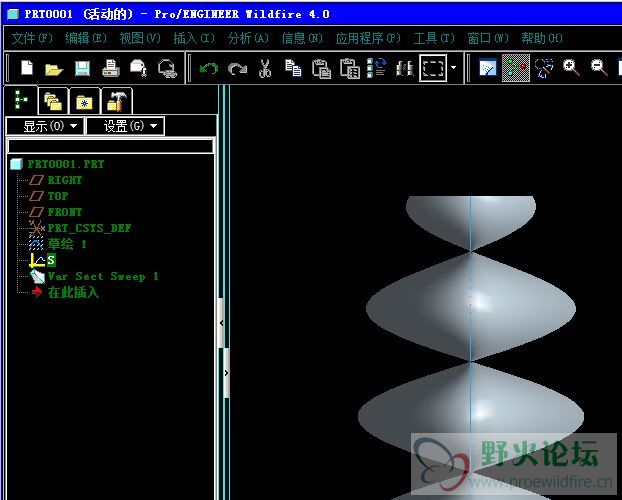The height and width of the screenshot is (500, 622).
Task: Select PRT0001.PRT root tree node
Action: tap(65, 164)
